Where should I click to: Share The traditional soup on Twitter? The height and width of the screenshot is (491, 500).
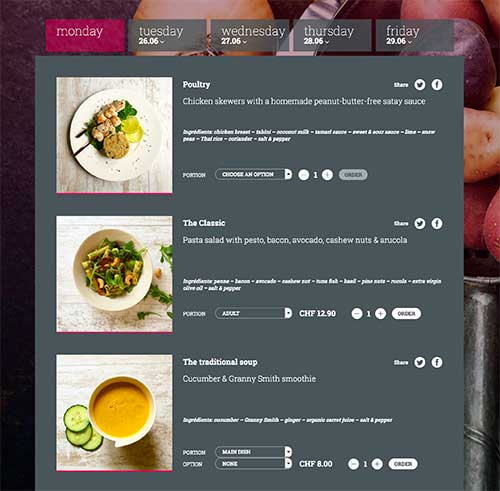pyautogui.click(x=420, y=362)
